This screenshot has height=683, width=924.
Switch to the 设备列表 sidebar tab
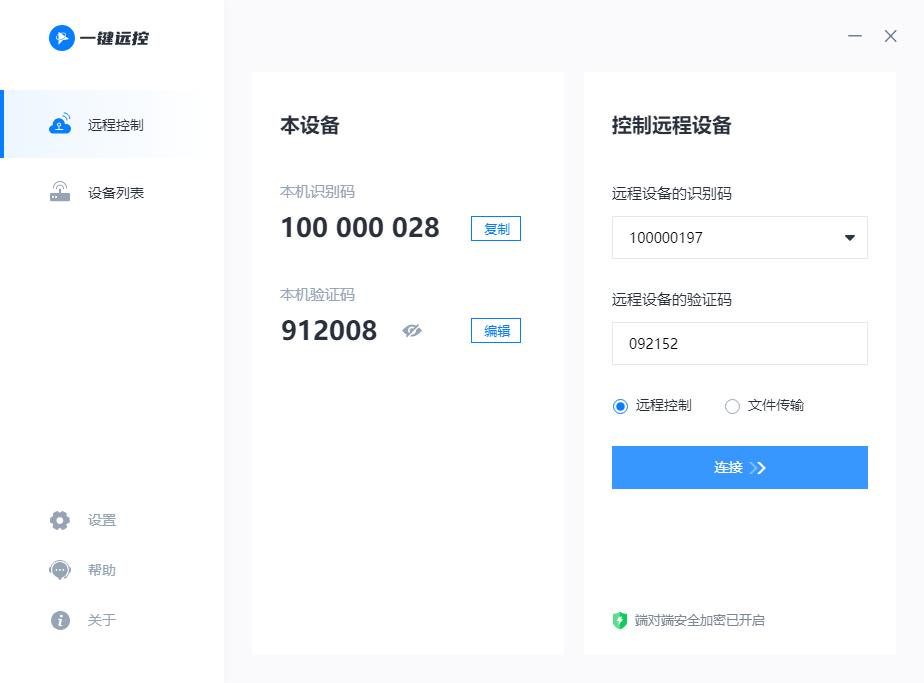pyautogui.click(x=115, y=192)
